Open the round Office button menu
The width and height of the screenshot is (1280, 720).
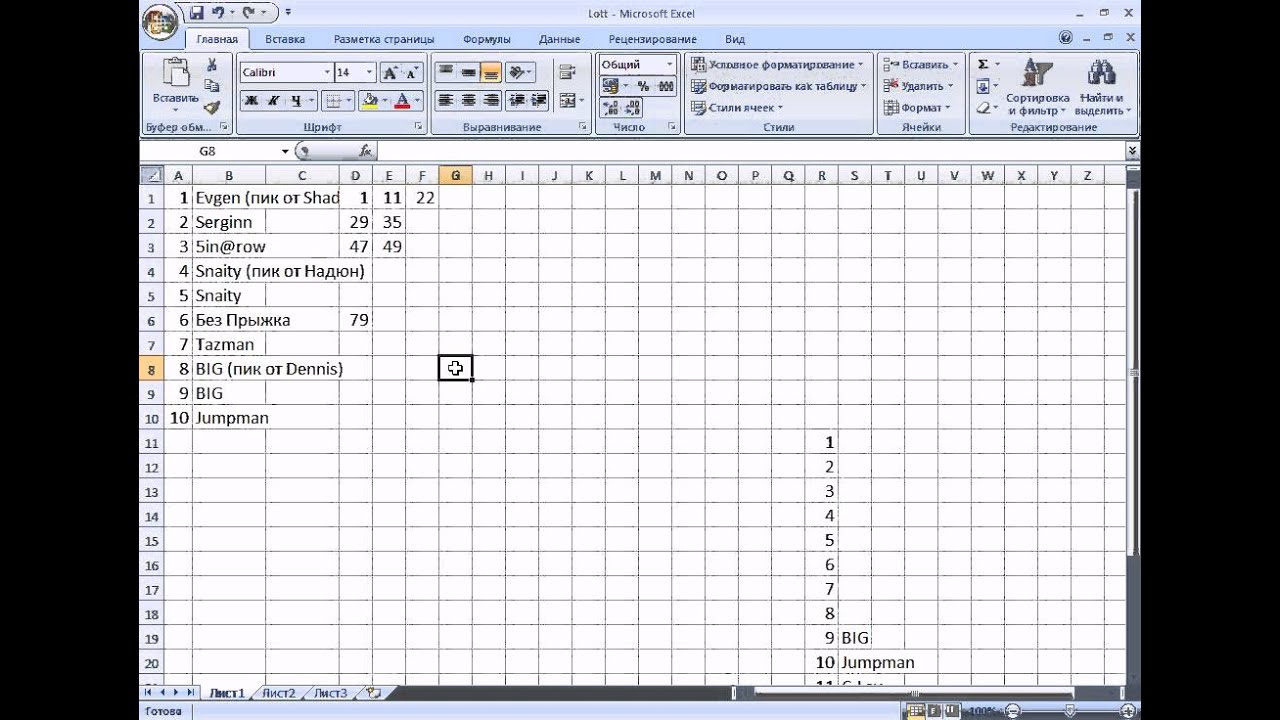160,21
